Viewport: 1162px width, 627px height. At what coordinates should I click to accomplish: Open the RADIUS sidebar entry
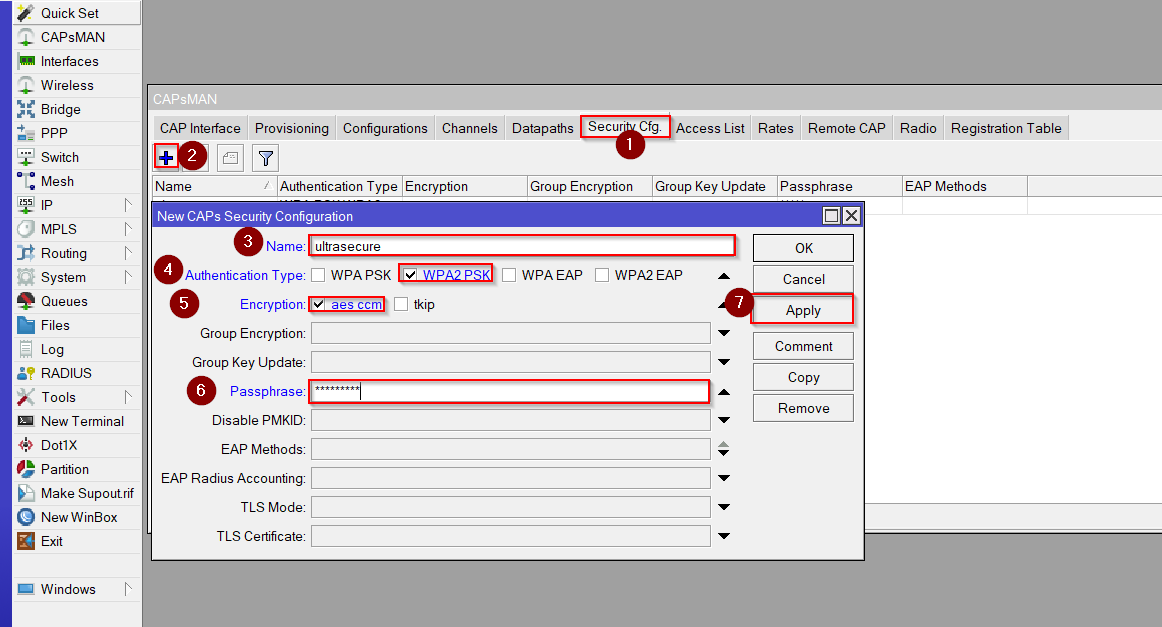(x=66, y=373)
